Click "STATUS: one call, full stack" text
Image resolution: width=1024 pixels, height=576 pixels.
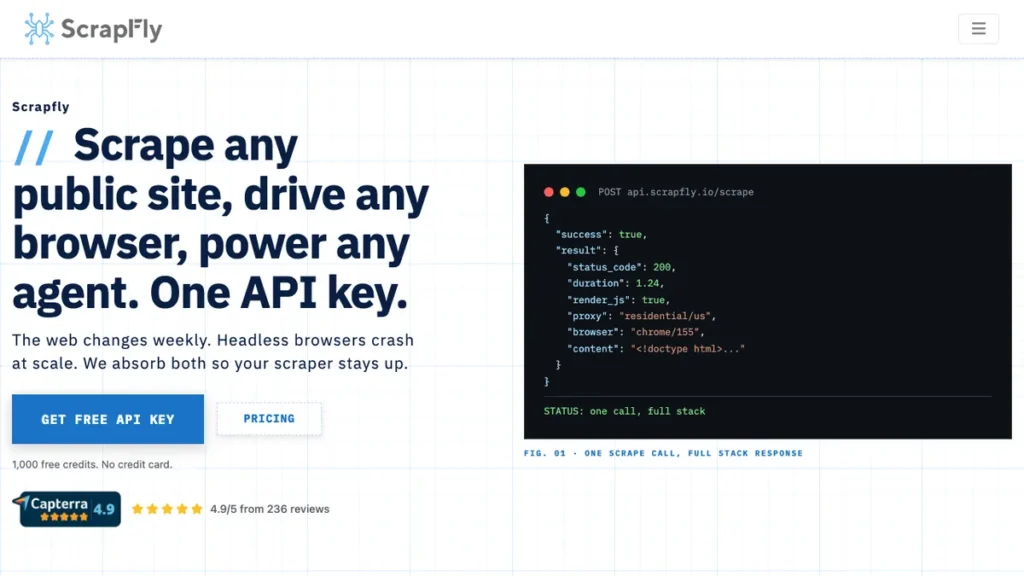pyautogui.click(x=624, y=411)
